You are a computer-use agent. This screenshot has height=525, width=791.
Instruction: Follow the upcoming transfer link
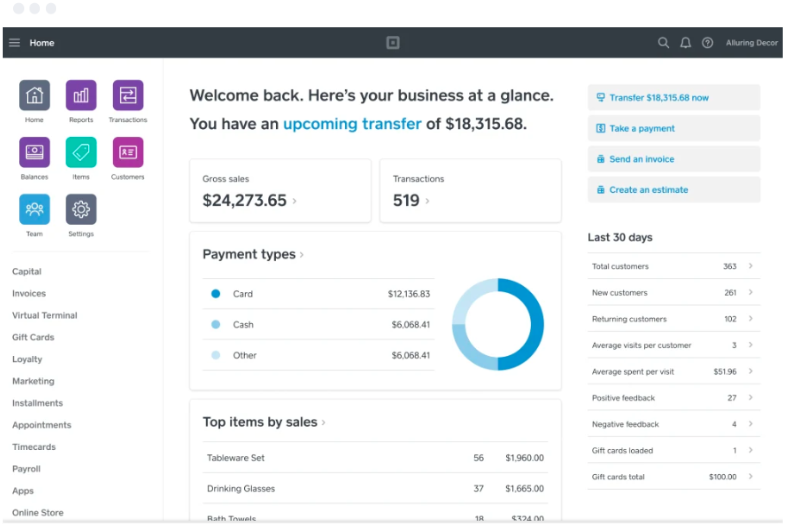(351, 124)
